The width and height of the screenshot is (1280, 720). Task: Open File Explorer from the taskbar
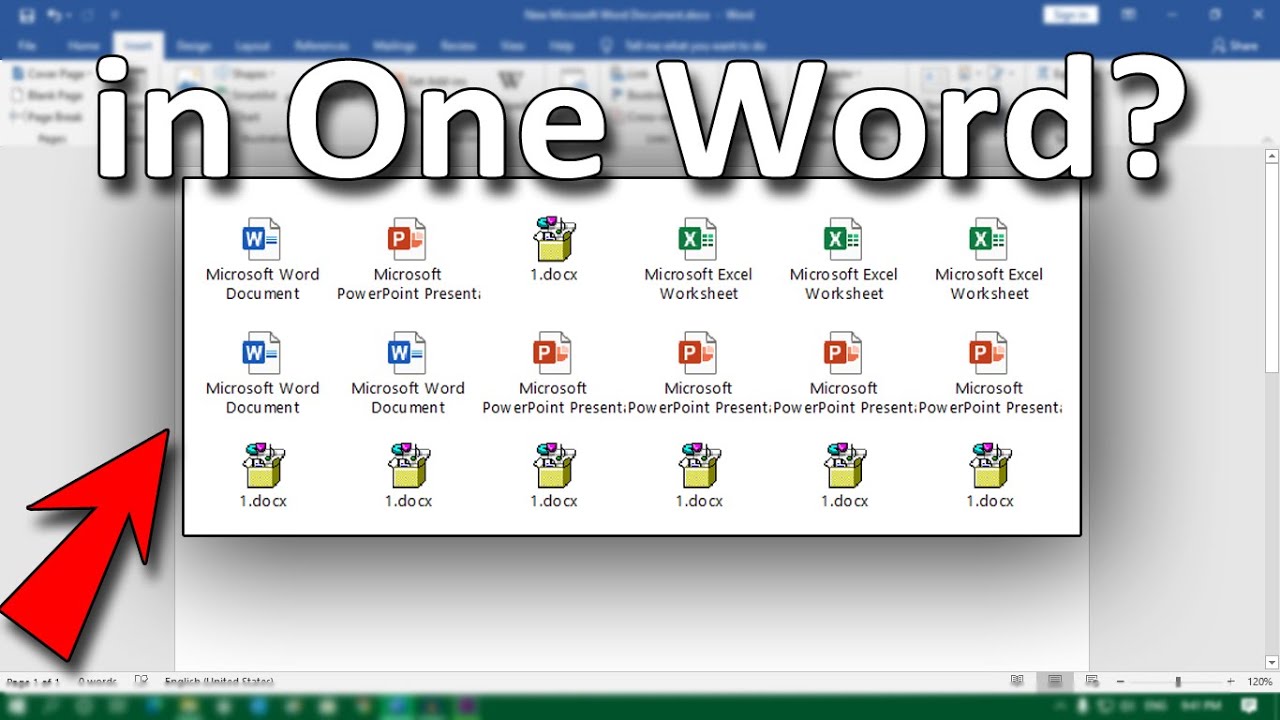187,706
